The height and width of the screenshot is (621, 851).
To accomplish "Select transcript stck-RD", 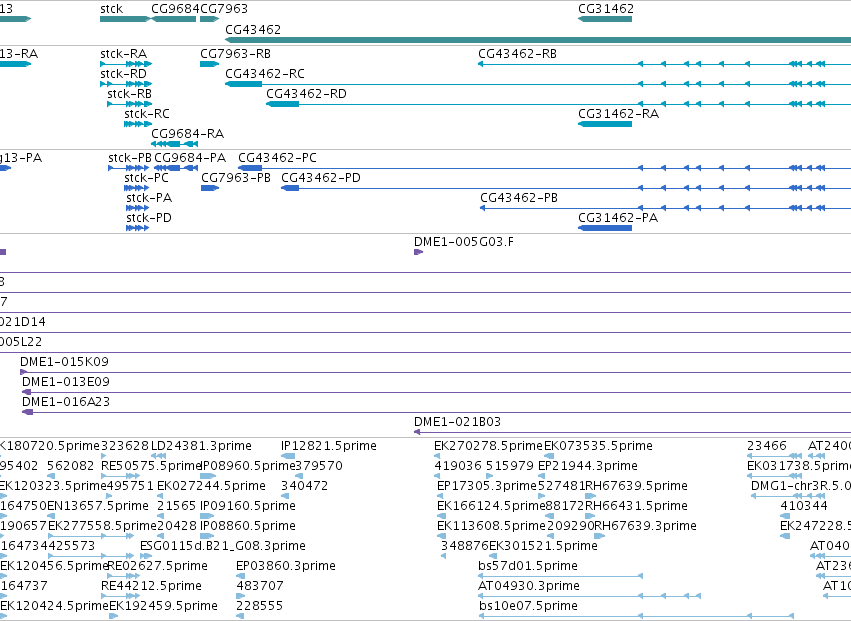I will (x=124, y=74).
